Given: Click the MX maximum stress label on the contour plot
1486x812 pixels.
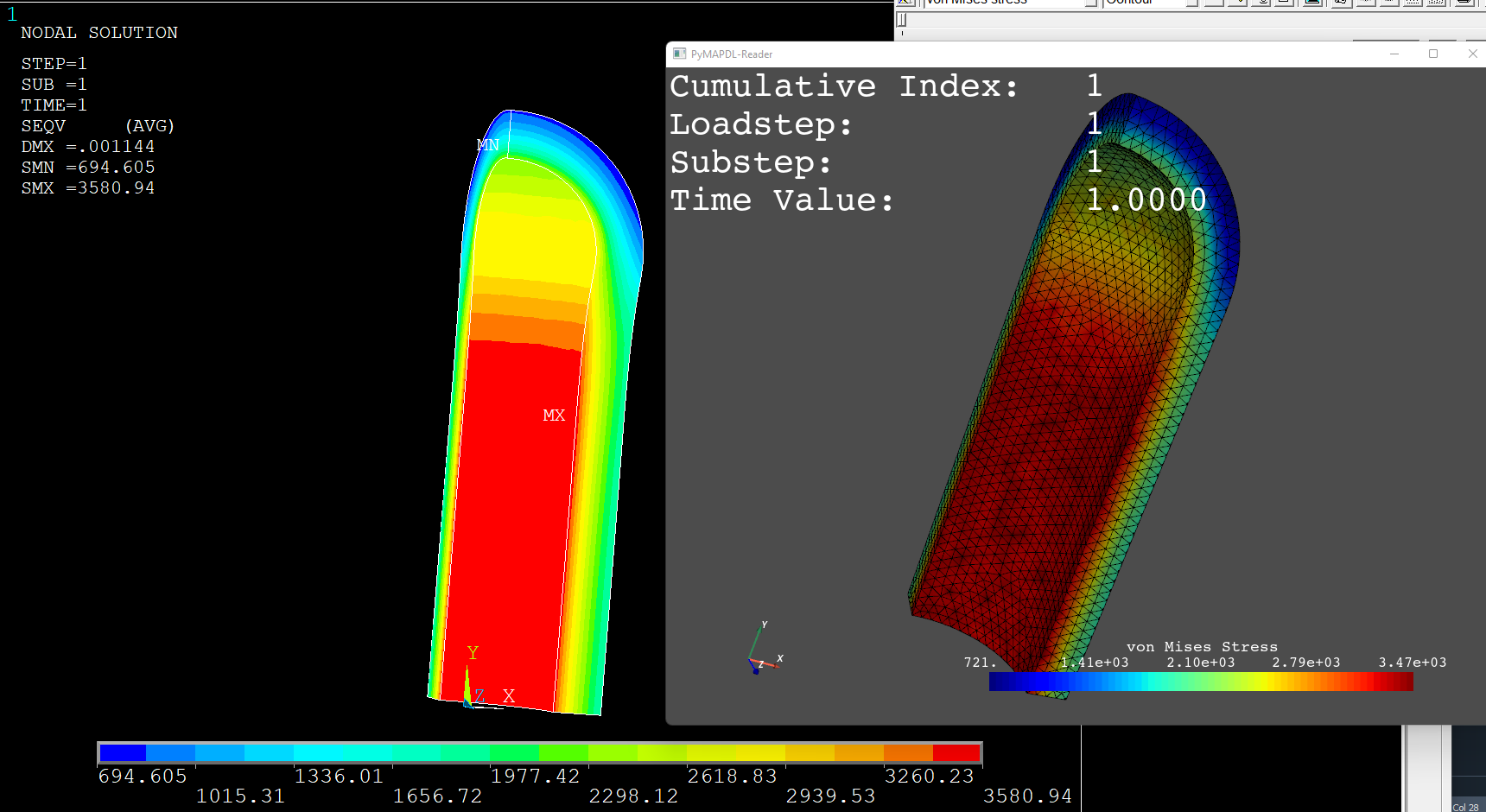Looking at the screenshot, I should tap(554, 415).
